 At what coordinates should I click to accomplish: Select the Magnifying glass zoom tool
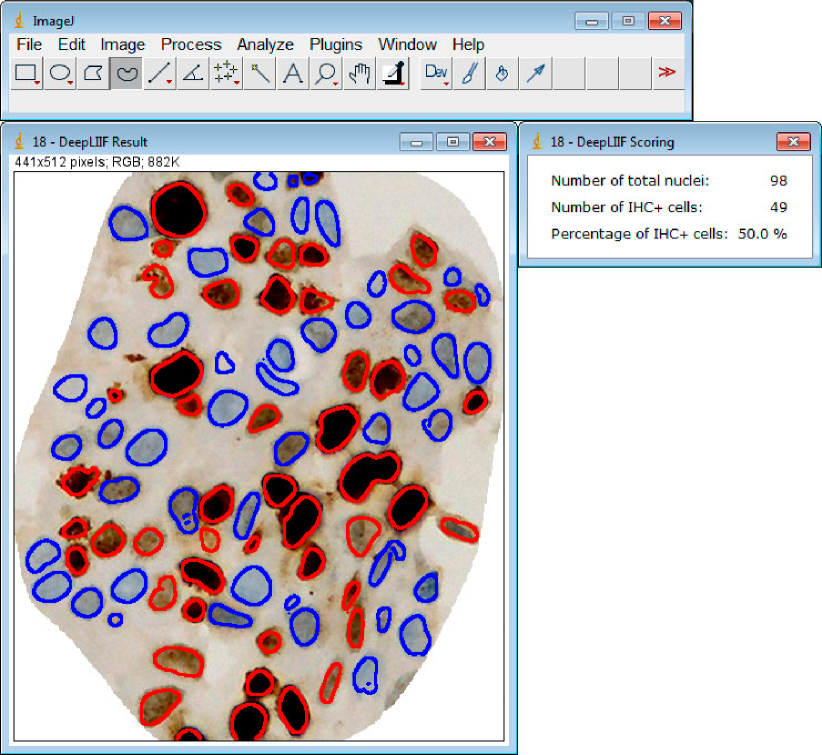tap(325, 73)
